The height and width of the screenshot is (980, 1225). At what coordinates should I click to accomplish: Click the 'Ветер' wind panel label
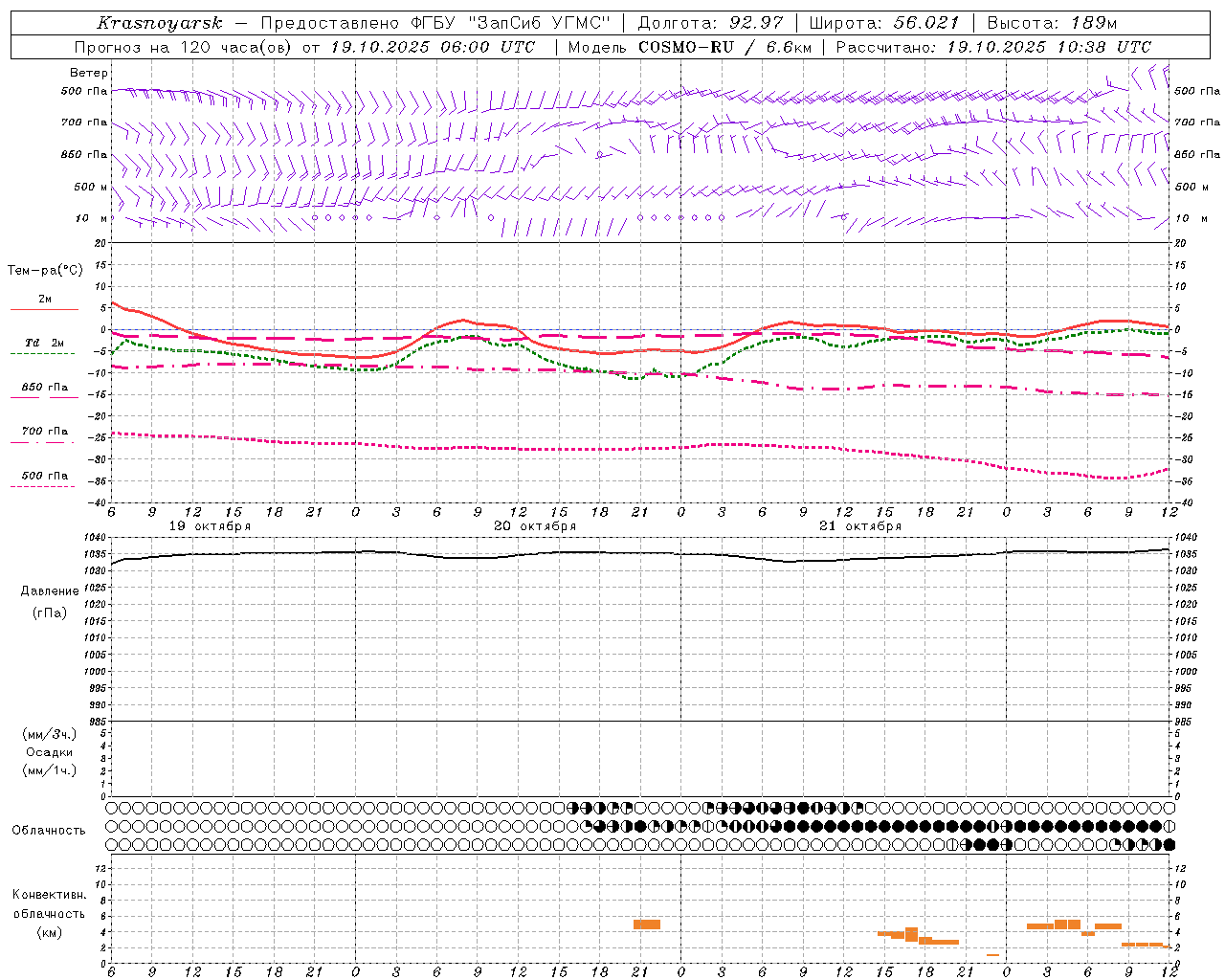click(x=89, y=73)
